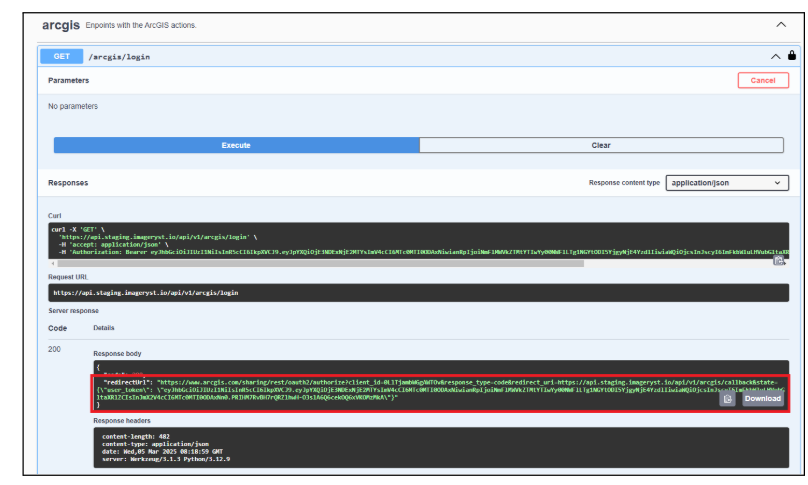Click the Clear button
808x485 pixels.
click(601, 145)
